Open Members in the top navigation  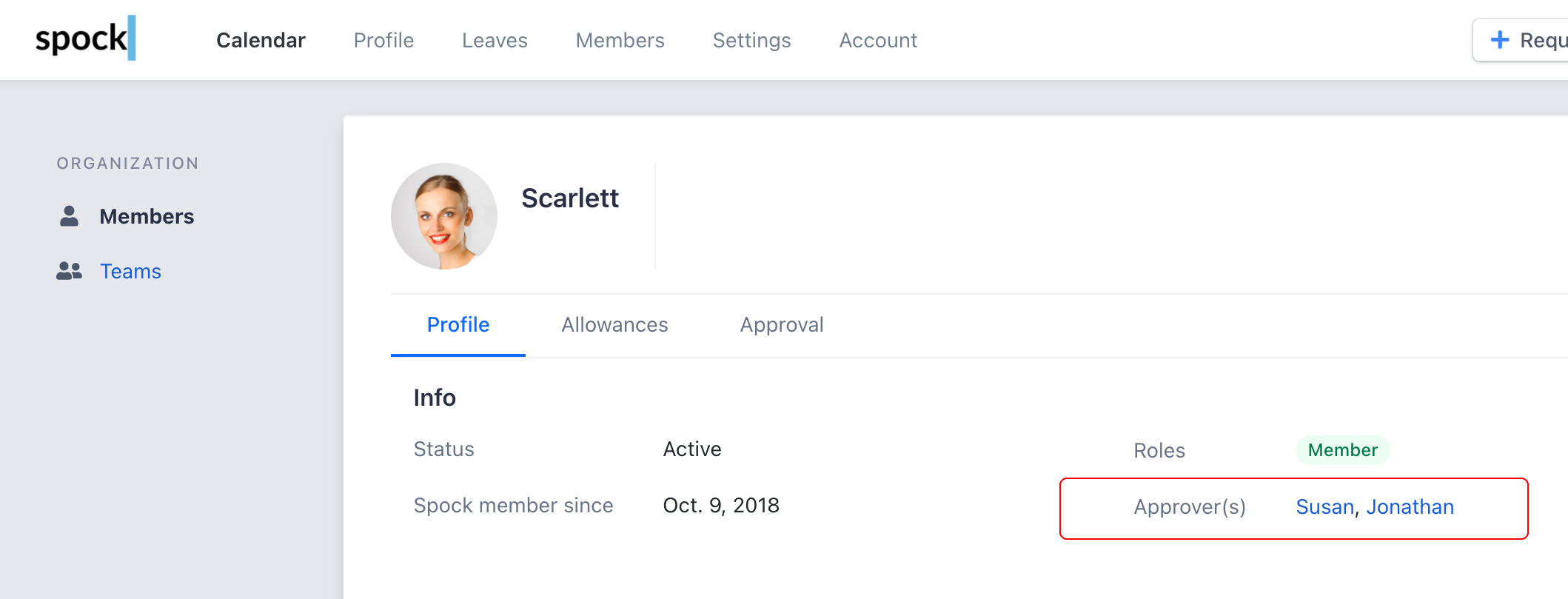620,40
